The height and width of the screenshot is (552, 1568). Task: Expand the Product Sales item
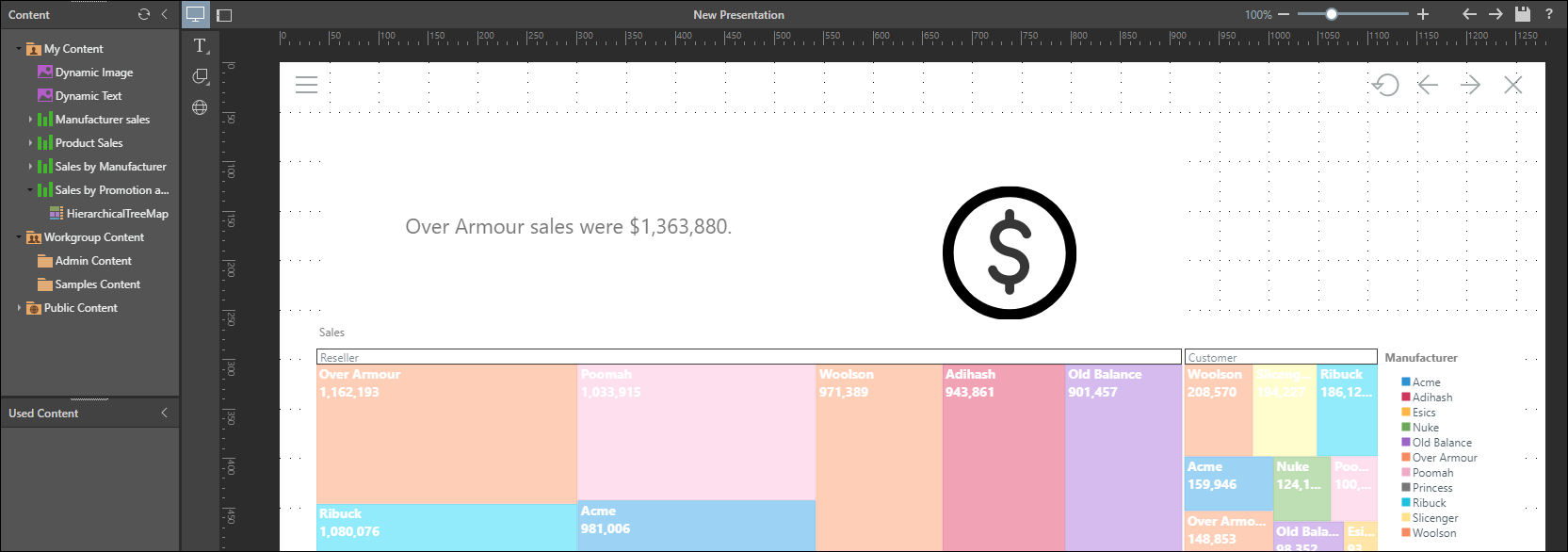click(30, 143)
